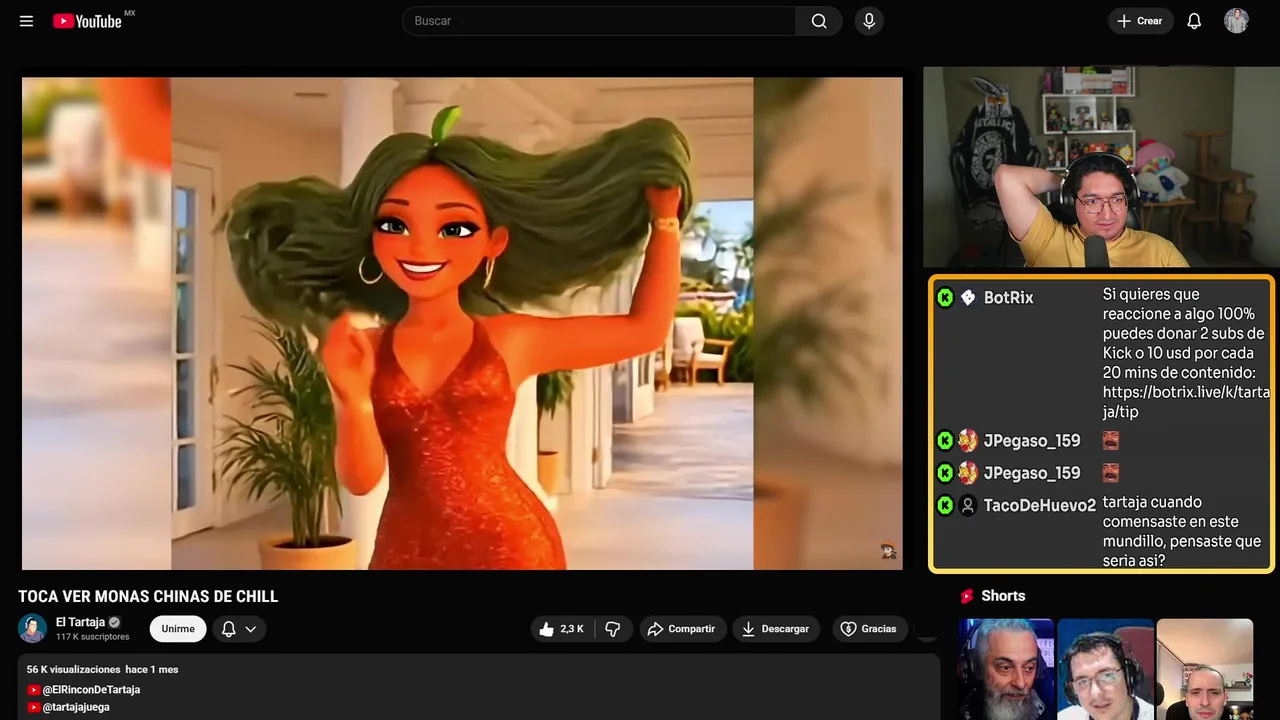The height and width of the screenshot is (720, 1280).
Task: Click the small watermark icon in video corner
Action: click(x=887, y=551)
